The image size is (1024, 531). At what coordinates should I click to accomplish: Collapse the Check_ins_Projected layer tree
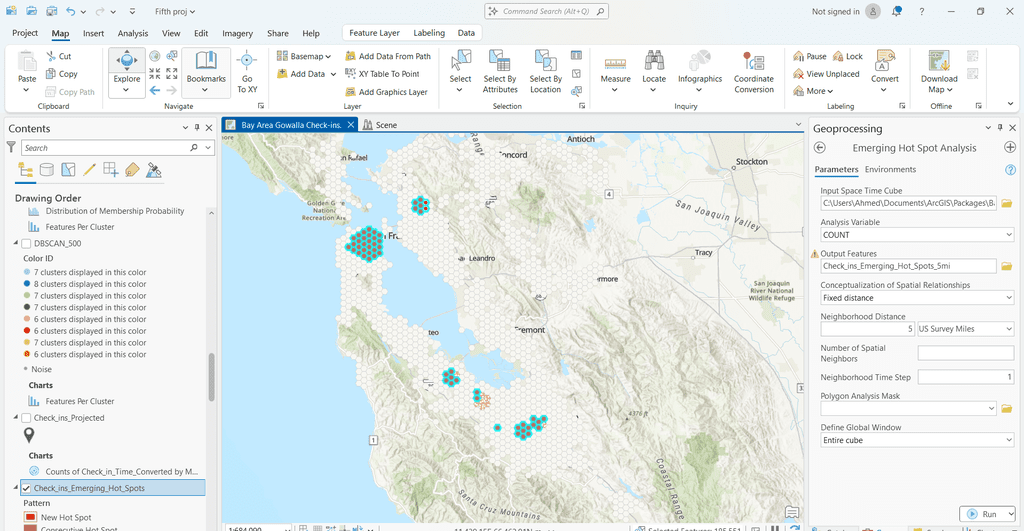[16, 417]
